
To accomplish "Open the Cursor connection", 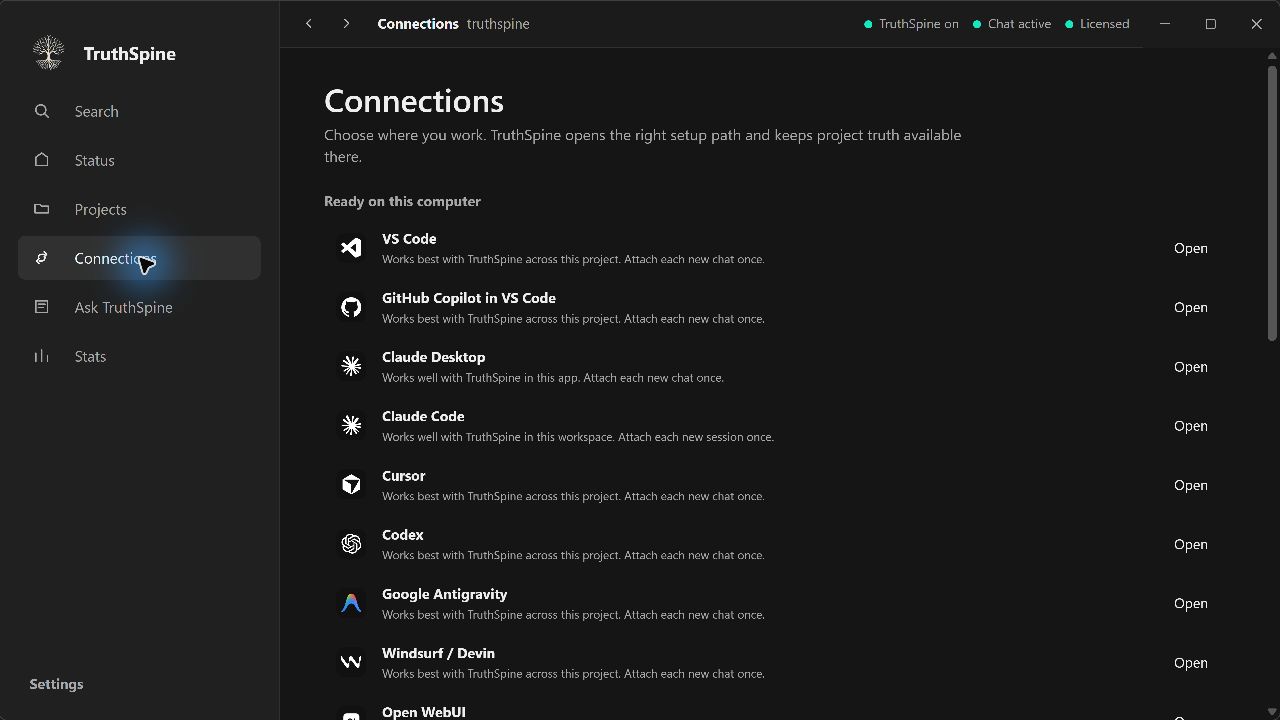I will pyautogui.click(x=1190, y=485).
